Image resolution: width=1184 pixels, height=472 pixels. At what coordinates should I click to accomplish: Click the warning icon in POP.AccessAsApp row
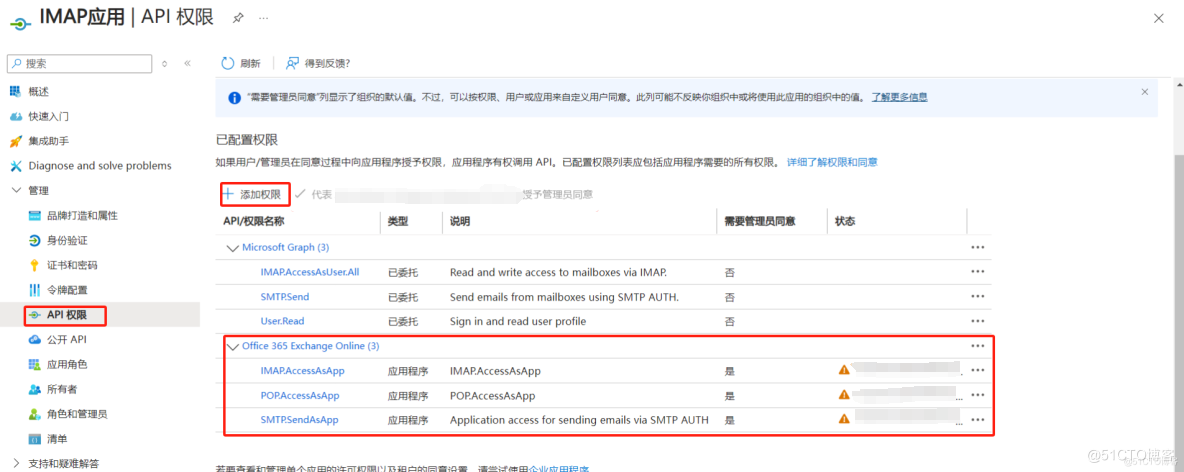[843, 394]
